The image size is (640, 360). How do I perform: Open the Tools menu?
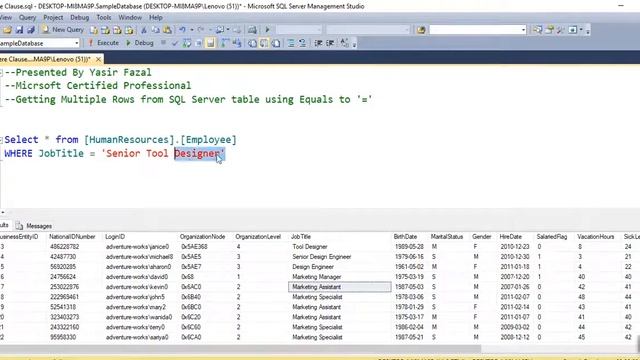tap(104, 18)
